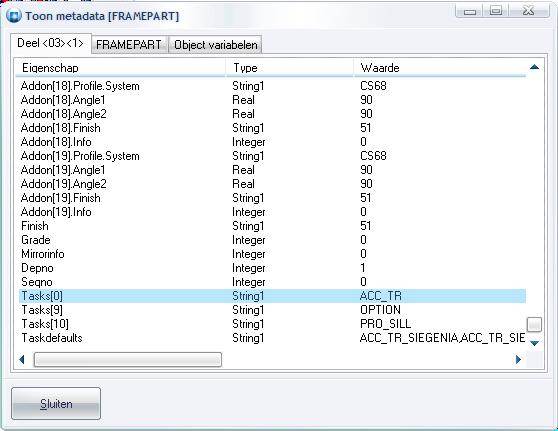558x431 pixels.
Task: Sort by the Type column header
Action: [x=290, y=68]
